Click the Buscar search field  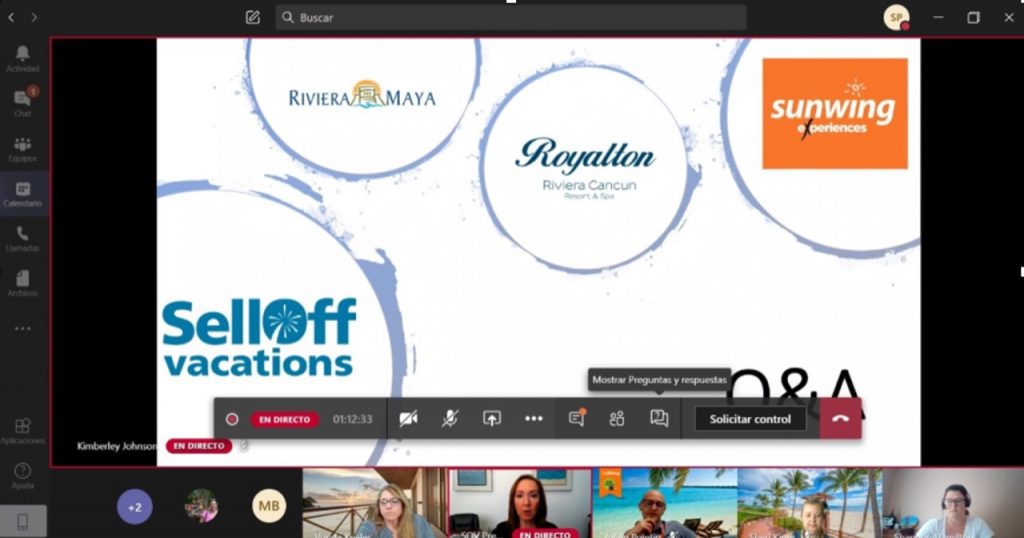click(x=510, y=18)
